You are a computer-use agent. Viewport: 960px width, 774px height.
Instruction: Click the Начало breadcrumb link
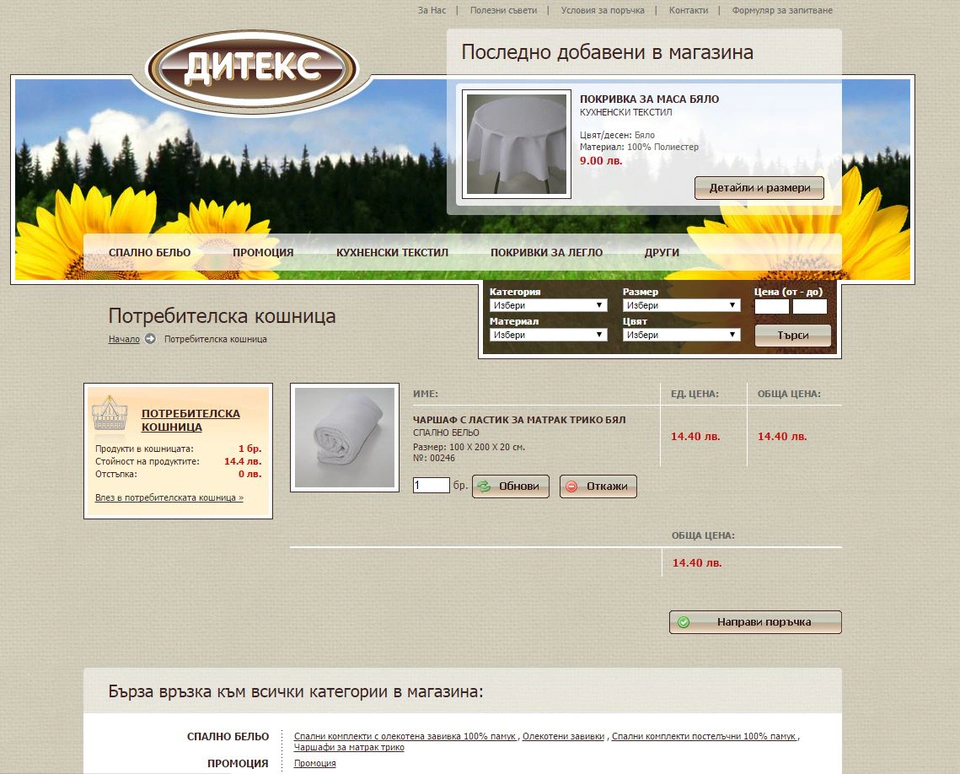tap(124, 339)
